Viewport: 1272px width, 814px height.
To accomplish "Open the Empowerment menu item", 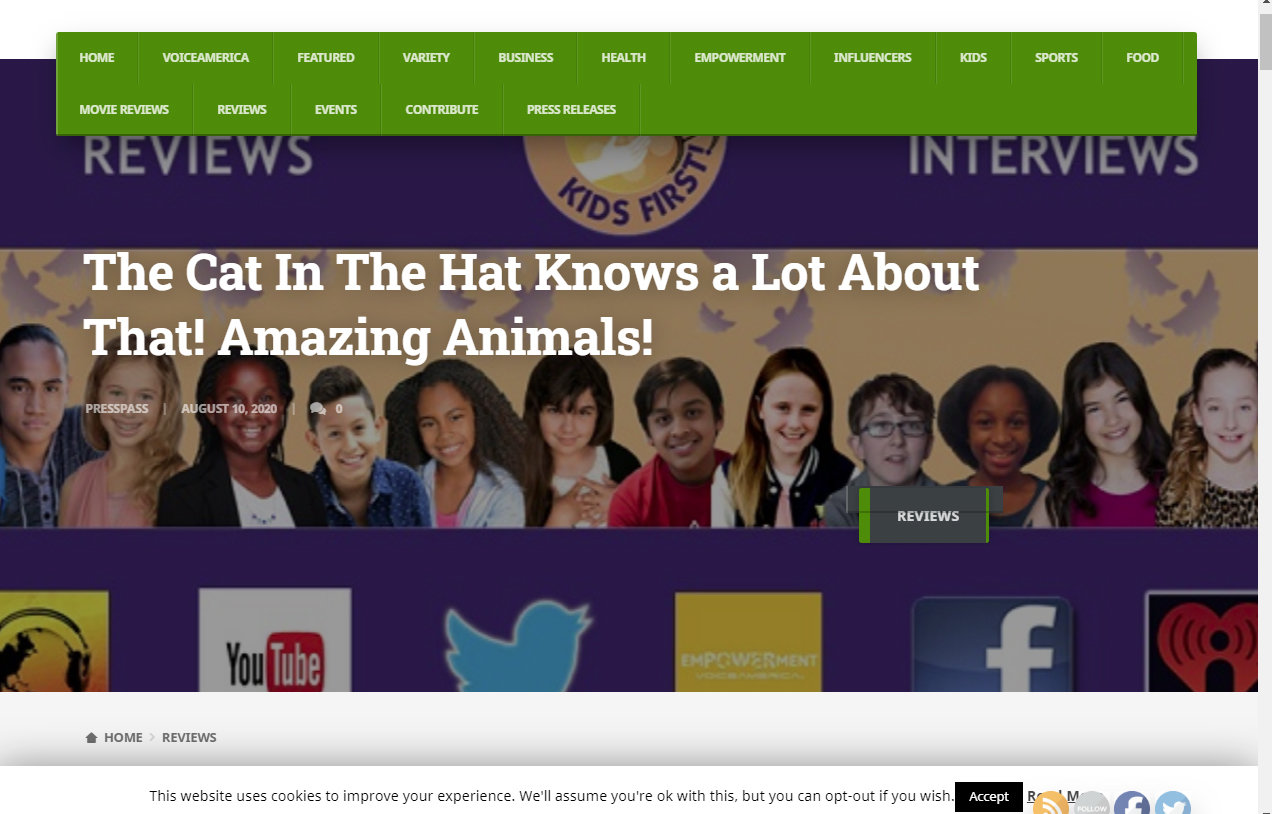I will click(740, 58).
